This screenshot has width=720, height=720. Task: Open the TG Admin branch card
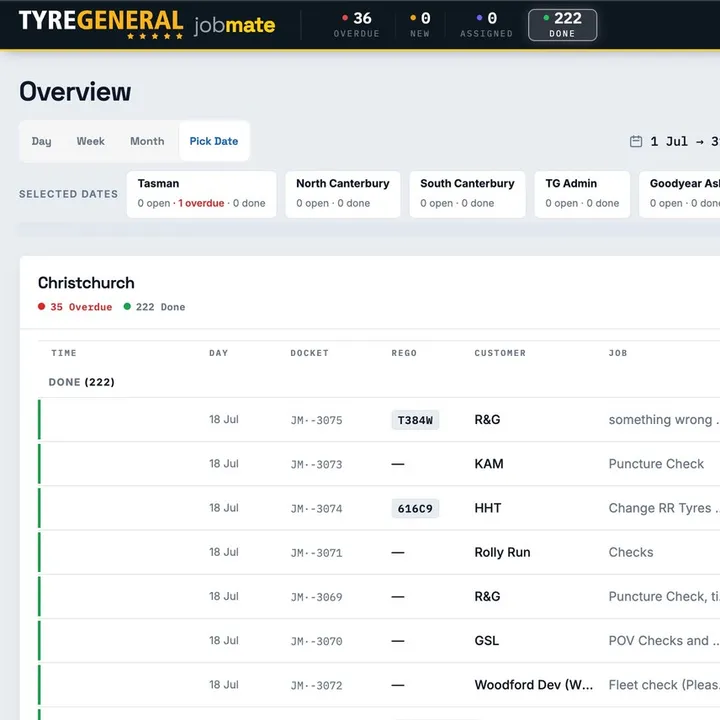[x=582, y=194]
